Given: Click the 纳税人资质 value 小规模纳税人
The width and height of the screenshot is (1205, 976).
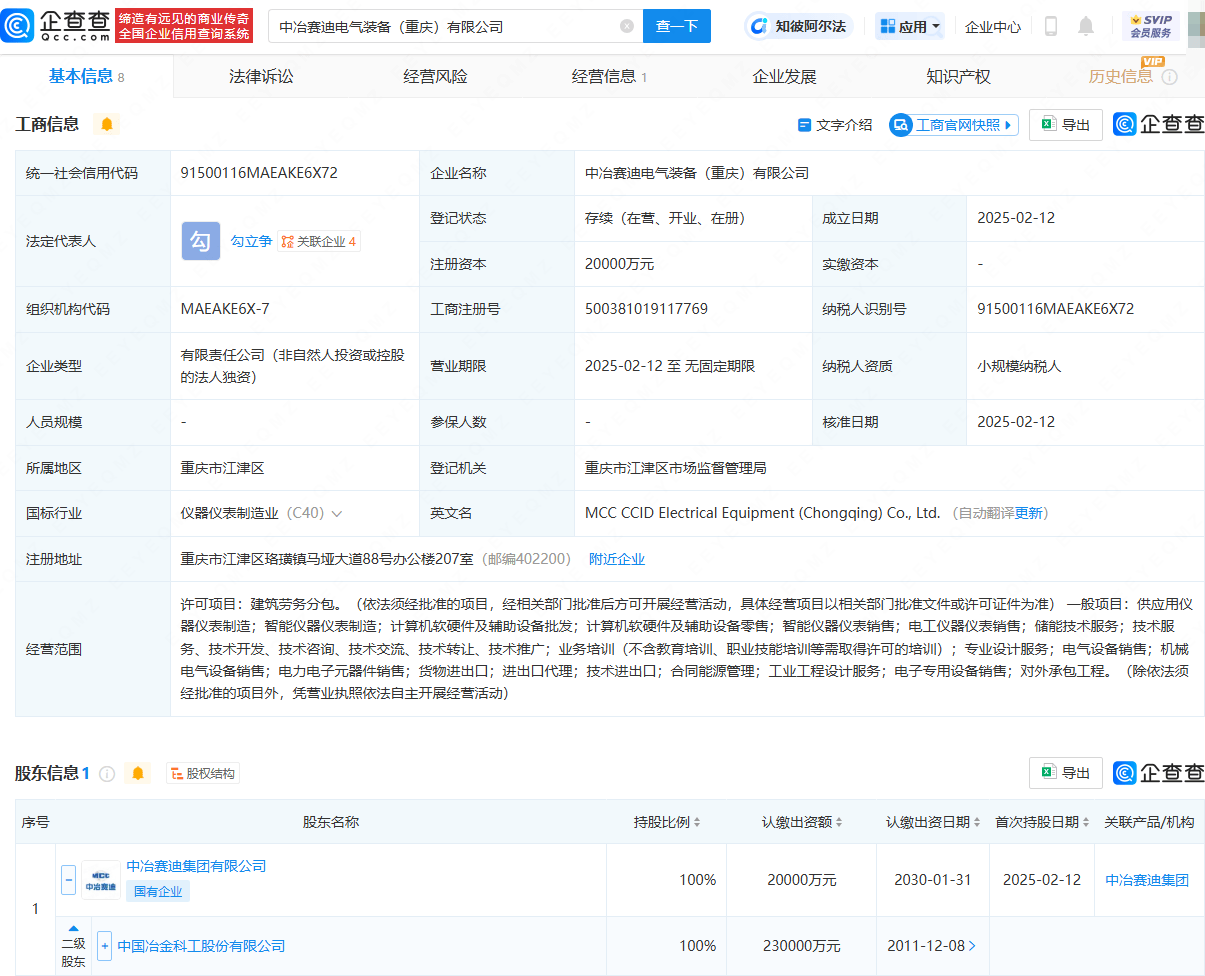Looking at the screenshot, I should click(1019, 366).
